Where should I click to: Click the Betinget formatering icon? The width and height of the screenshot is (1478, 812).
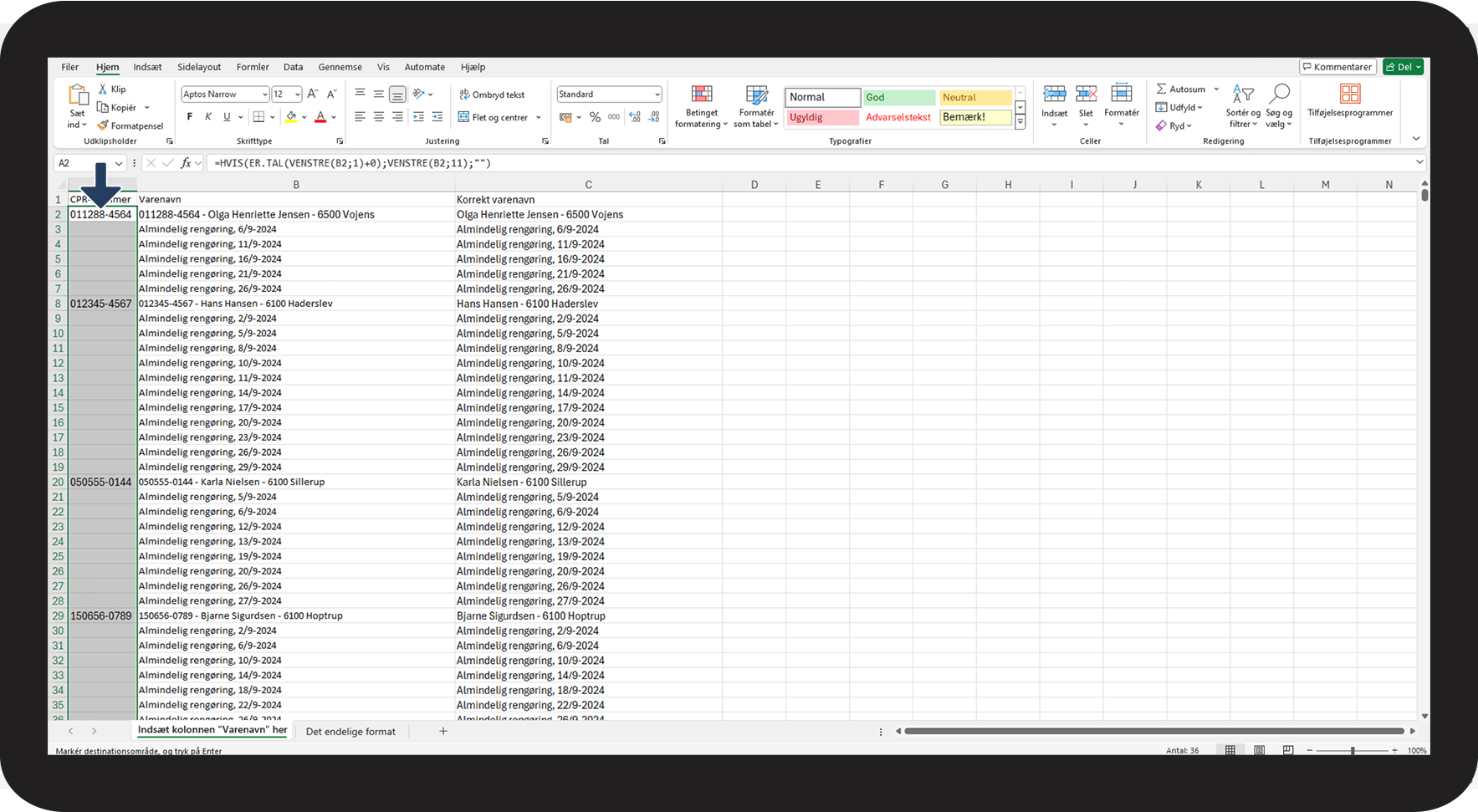pyautogui.click(x=702, y=94)
